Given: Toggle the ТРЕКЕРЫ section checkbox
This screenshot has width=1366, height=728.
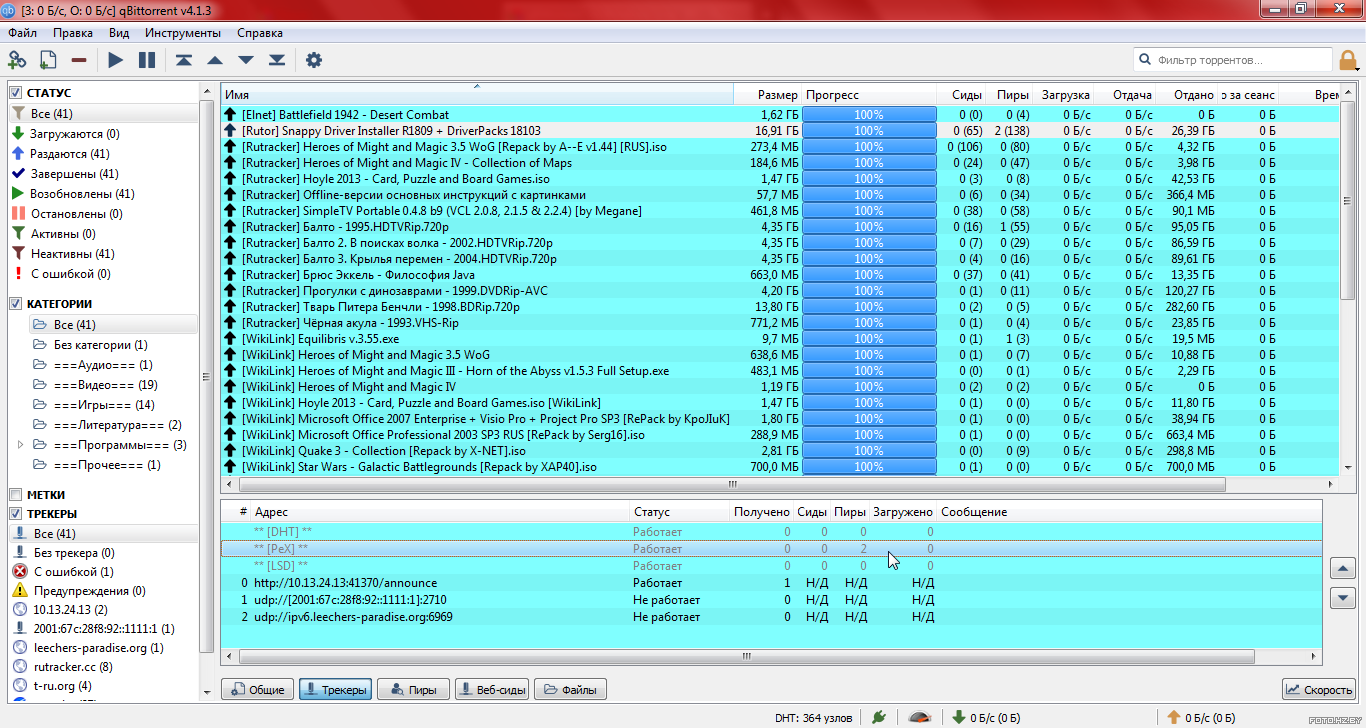Looking at the screenshot, I should (x=16, y=514).
